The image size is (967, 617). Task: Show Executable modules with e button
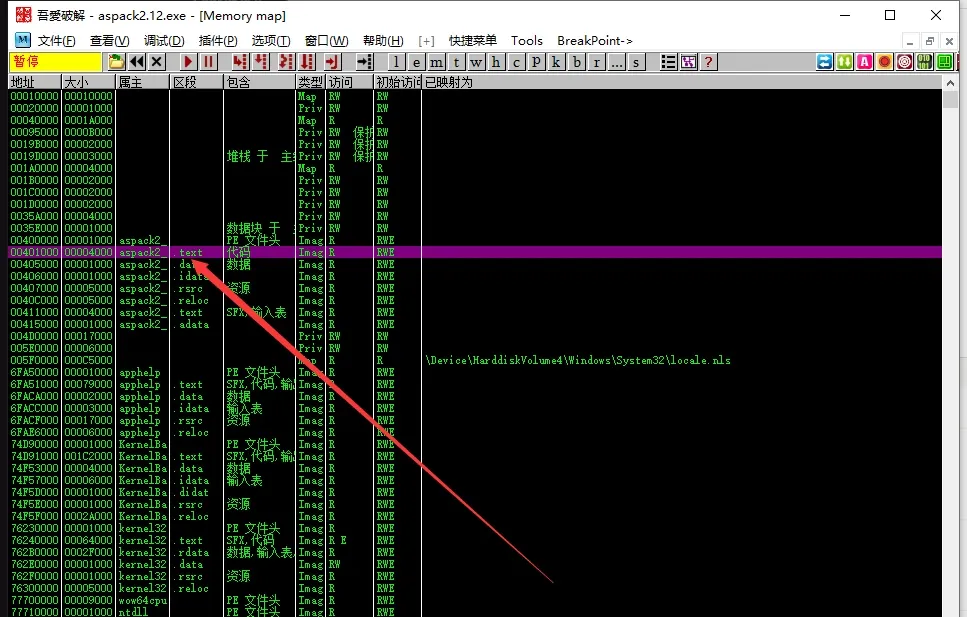[416, 62]
